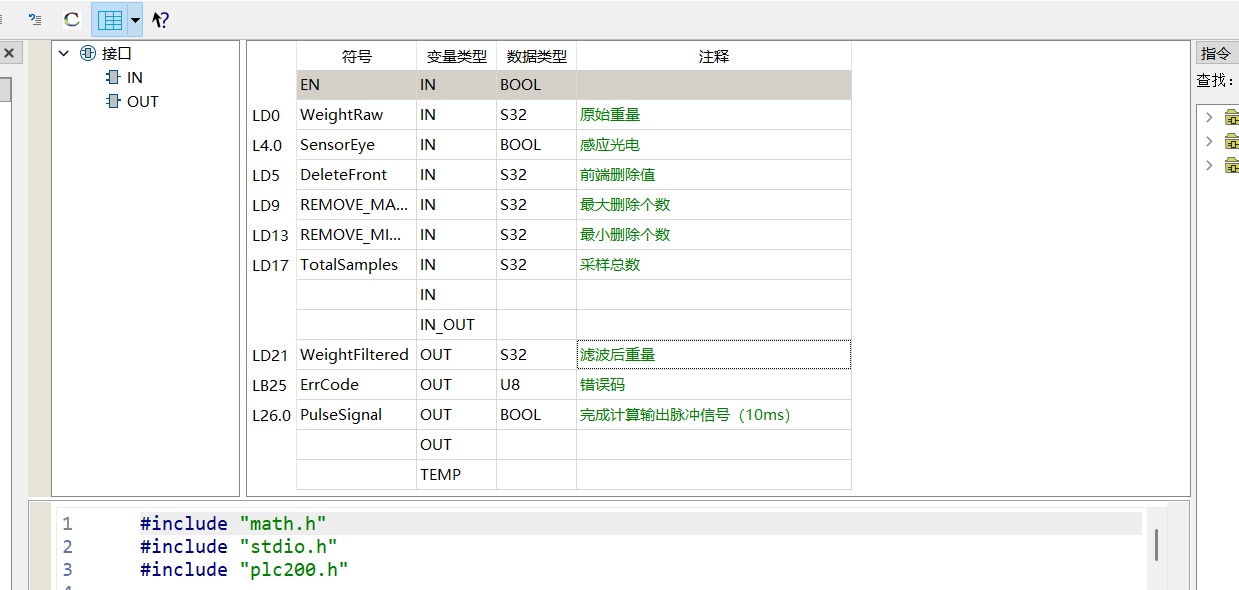This screenshot has width=1239, height=590.
Task: Click the L26.0 address cell
Action: pyautogui.click(x=271, y=415)
